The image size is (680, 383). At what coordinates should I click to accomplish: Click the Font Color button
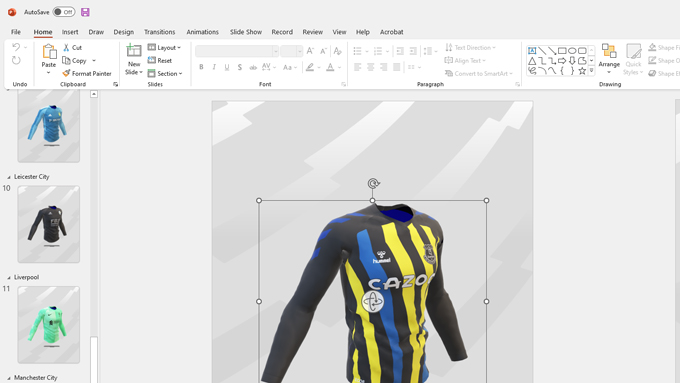[330, 67]
